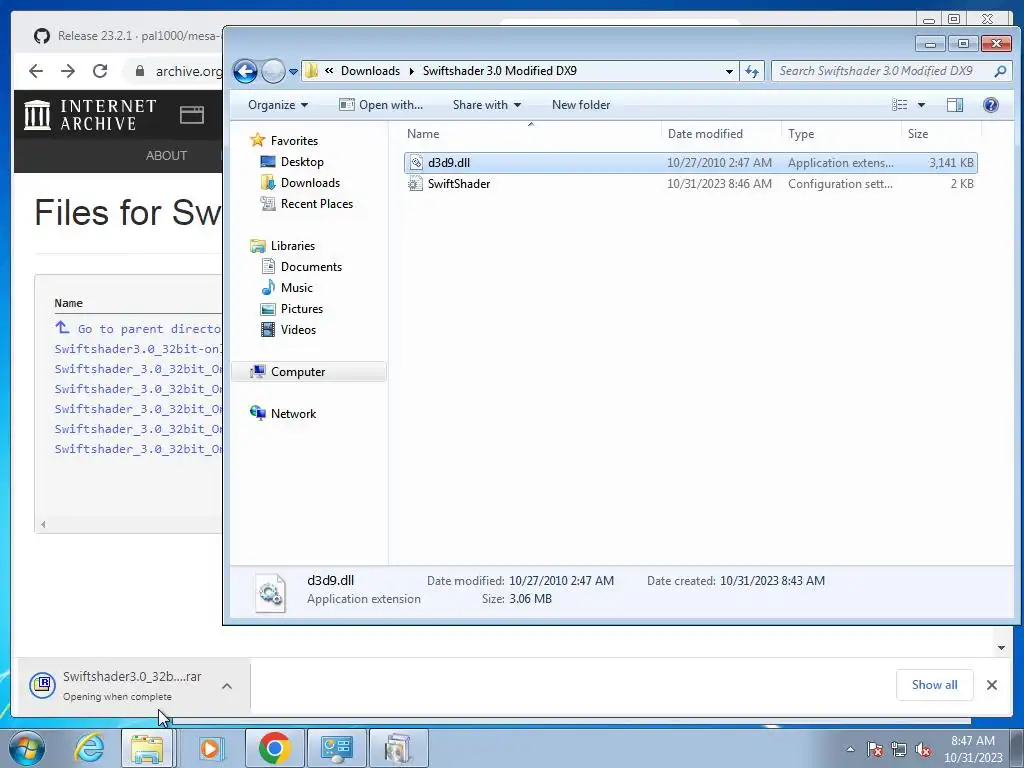The image size is (1024, 768).
Task: Toggle the preview pane icon
Action: pos(955,105)
